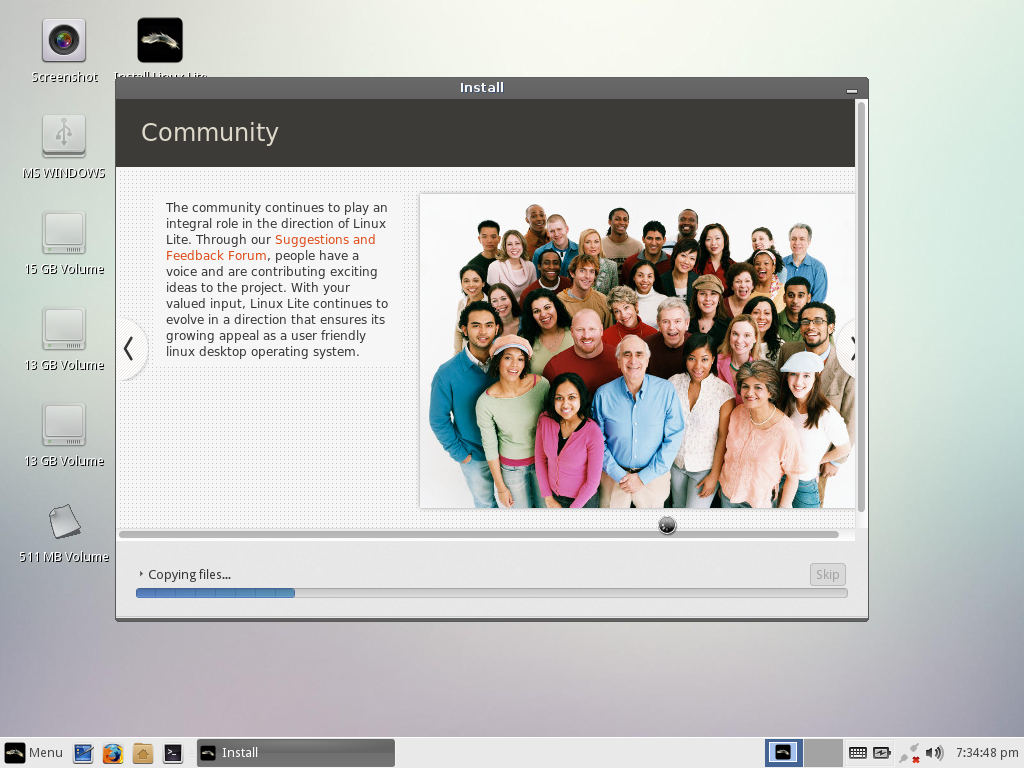Switch to the second empty workspace
The width and height of the screenshot is (1024, 768).
point(823,752)
